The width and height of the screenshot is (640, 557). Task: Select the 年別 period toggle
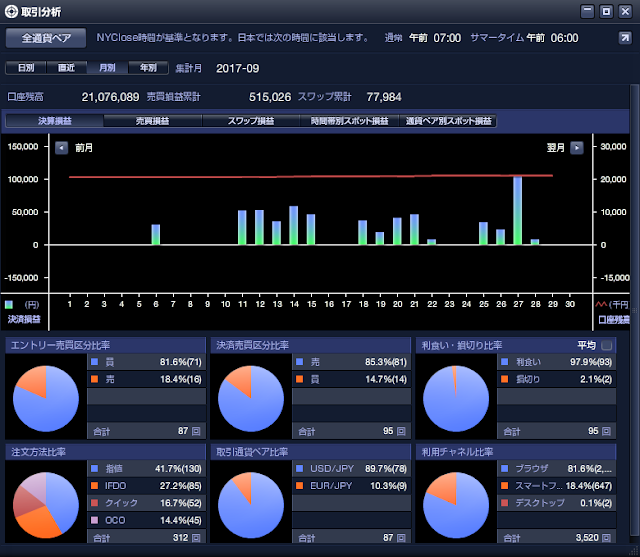tap(148, 68)
